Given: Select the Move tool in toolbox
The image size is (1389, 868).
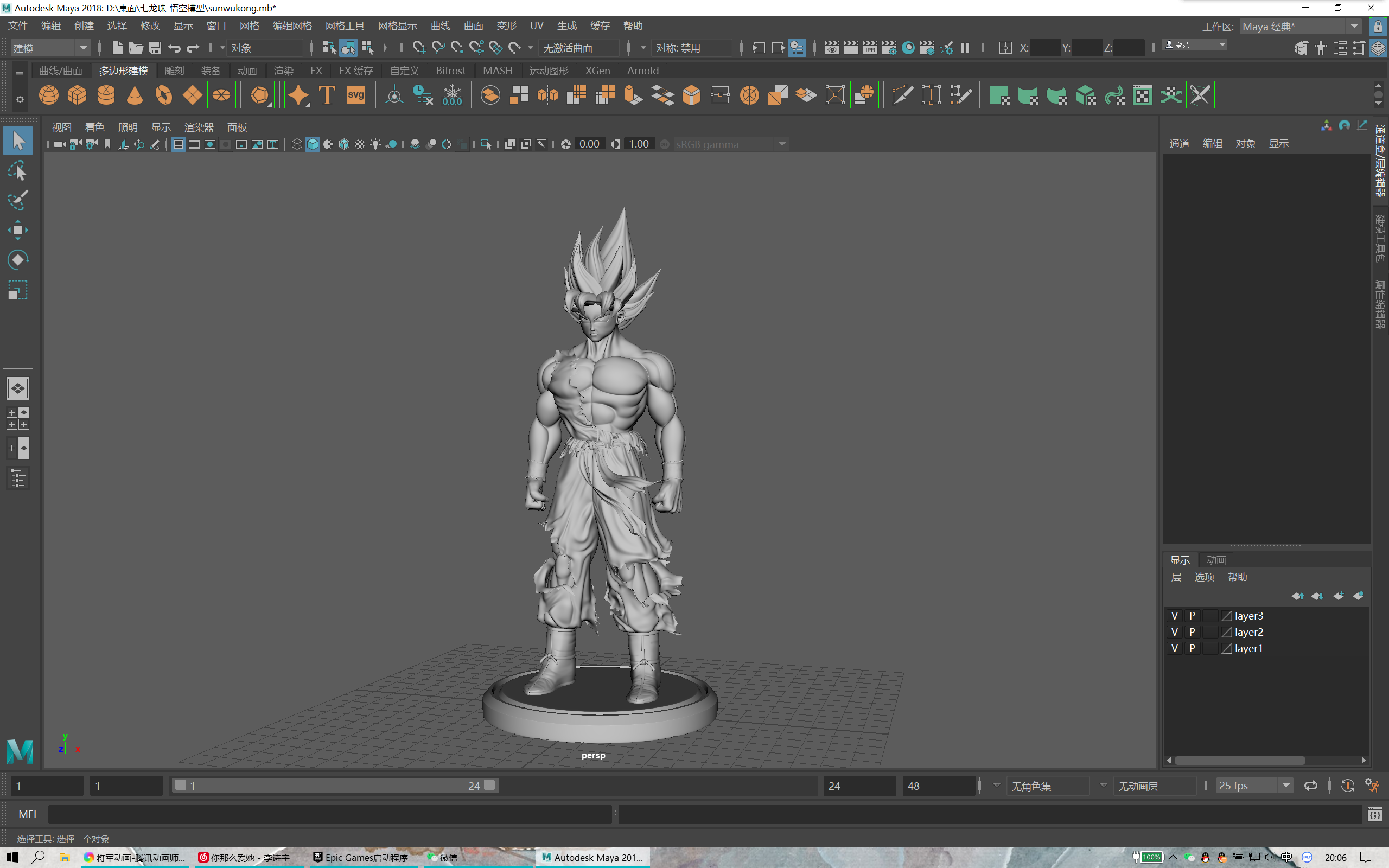Looking at the screenshot, I should click(x=18, y=230).
